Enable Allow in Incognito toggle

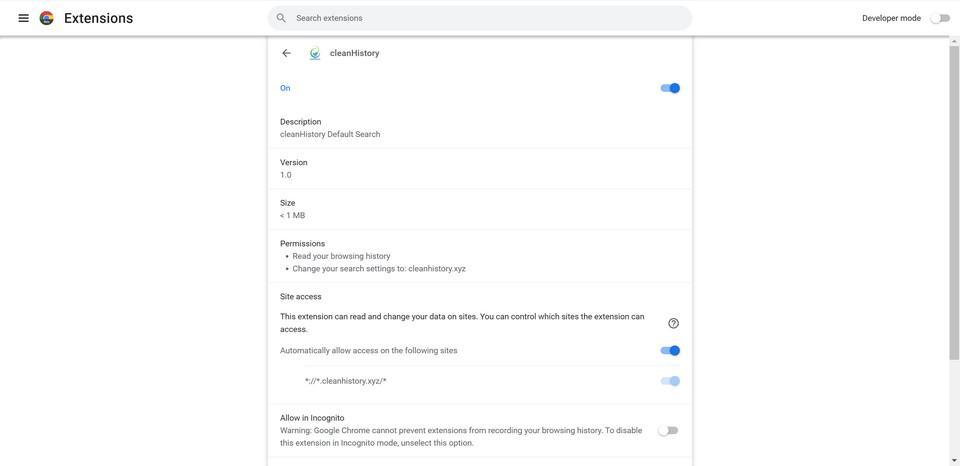click(668, 431)
